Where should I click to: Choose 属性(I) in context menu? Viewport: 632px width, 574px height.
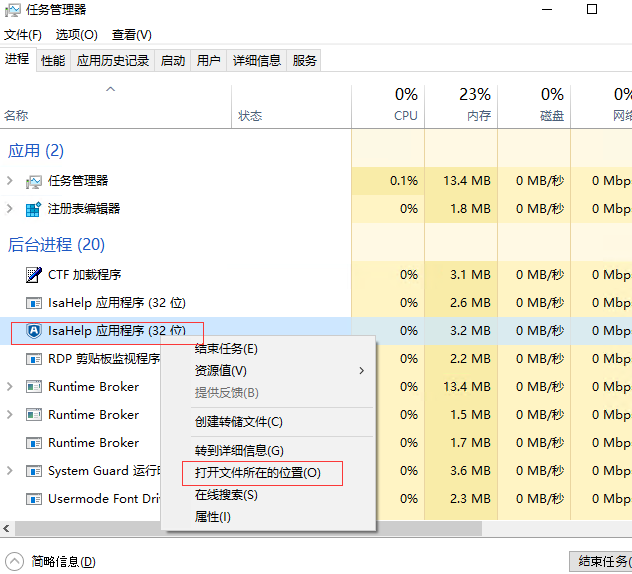tap(268, 517)
